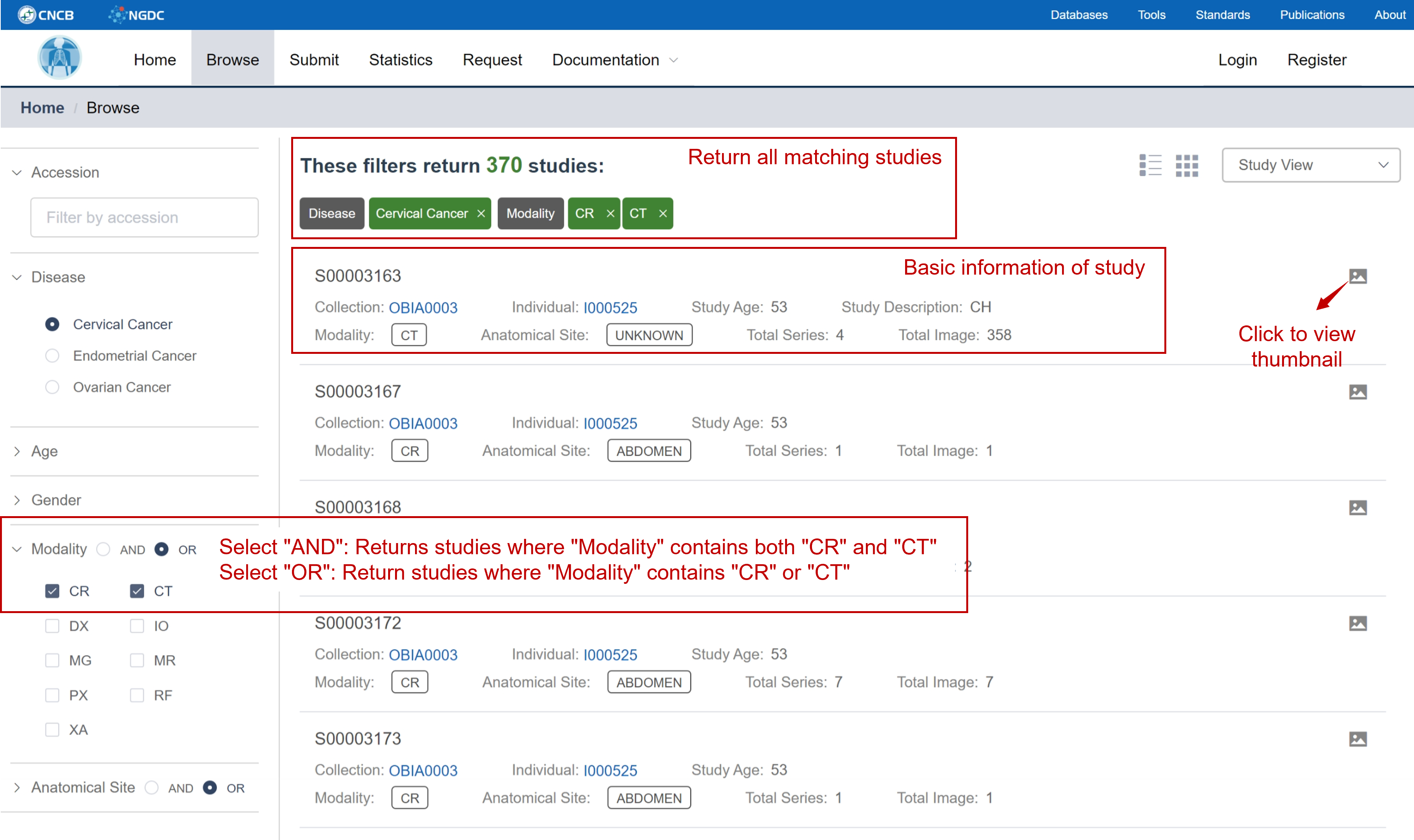Image resolution: width=1414 pixels, height=840 pixels.
Task: Uncheck the CT modality checkbox
Action: pyautogui.click(x=137, y=591)
